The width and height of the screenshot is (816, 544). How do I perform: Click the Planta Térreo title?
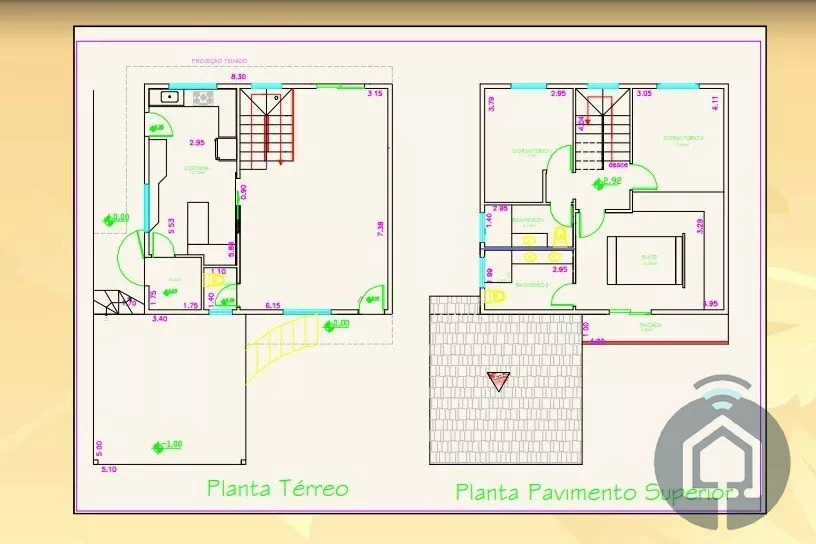[278, 489]
